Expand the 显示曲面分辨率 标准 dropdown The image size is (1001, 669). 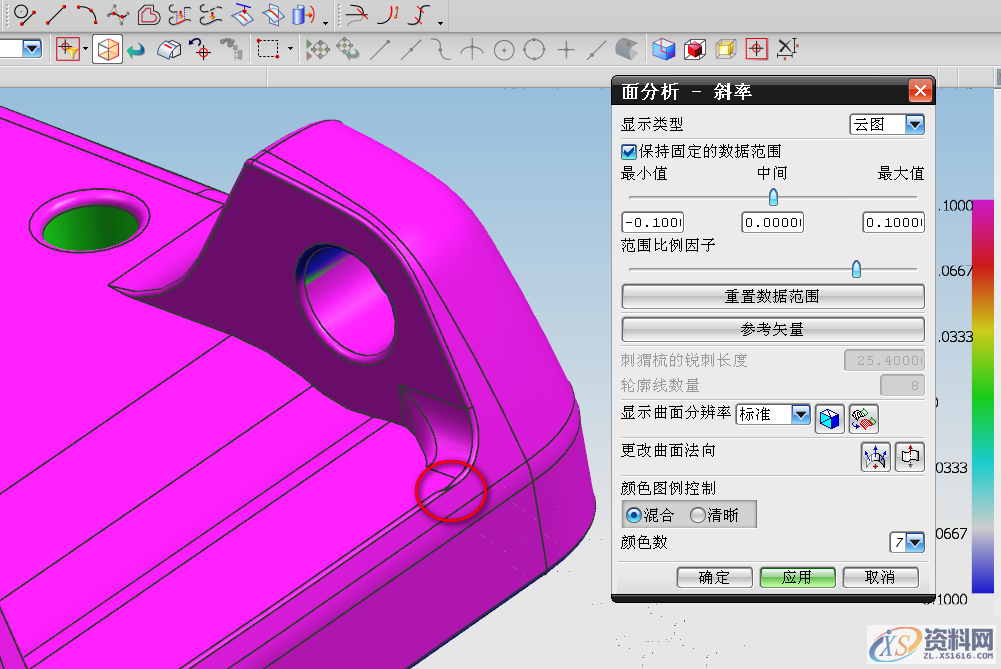click(x=800, y=414)
